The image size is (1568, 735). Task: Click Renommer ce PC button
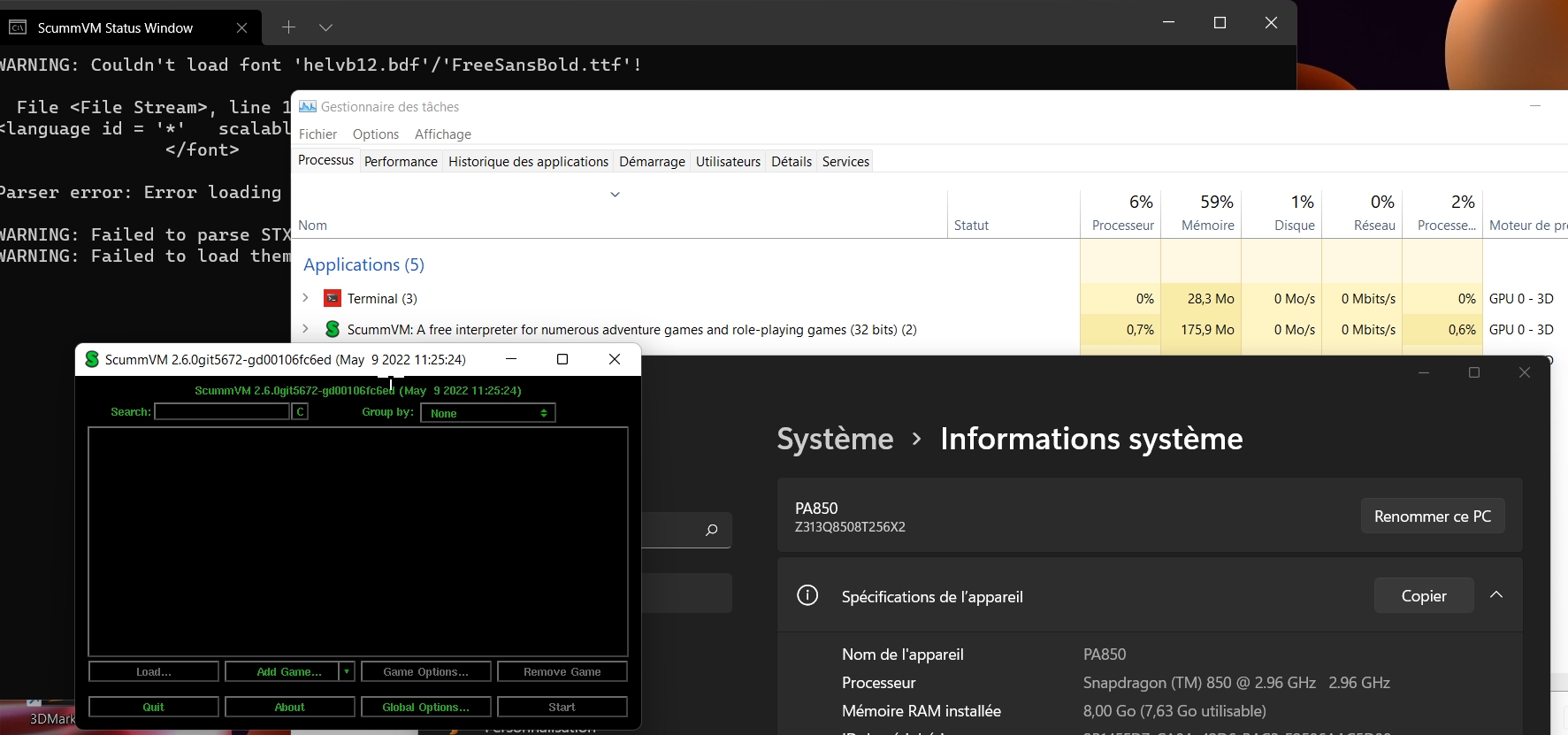pos(1433,517)
